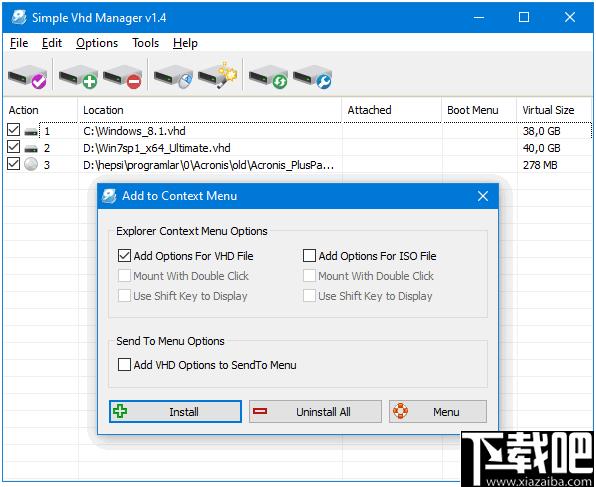Sort by the Attached column header
The image size is (596, 487).
pos(392,110)
